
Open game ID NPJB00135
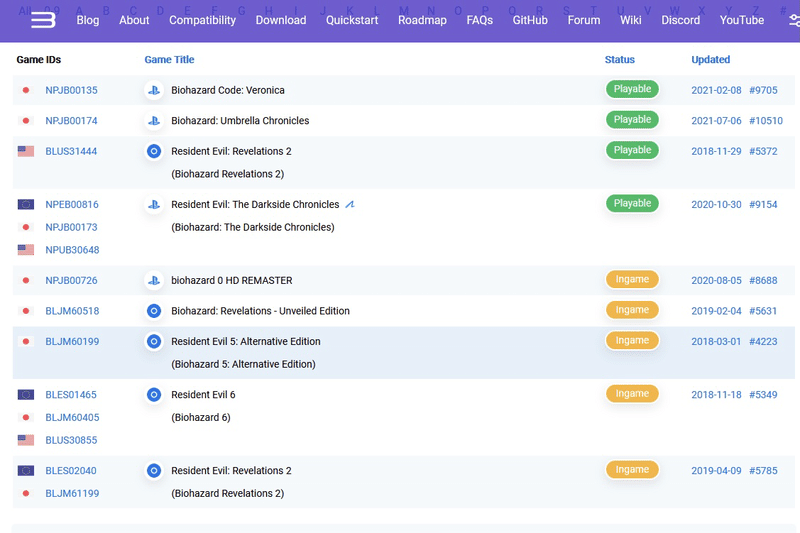pyautogui.click(x=71, y=90)
